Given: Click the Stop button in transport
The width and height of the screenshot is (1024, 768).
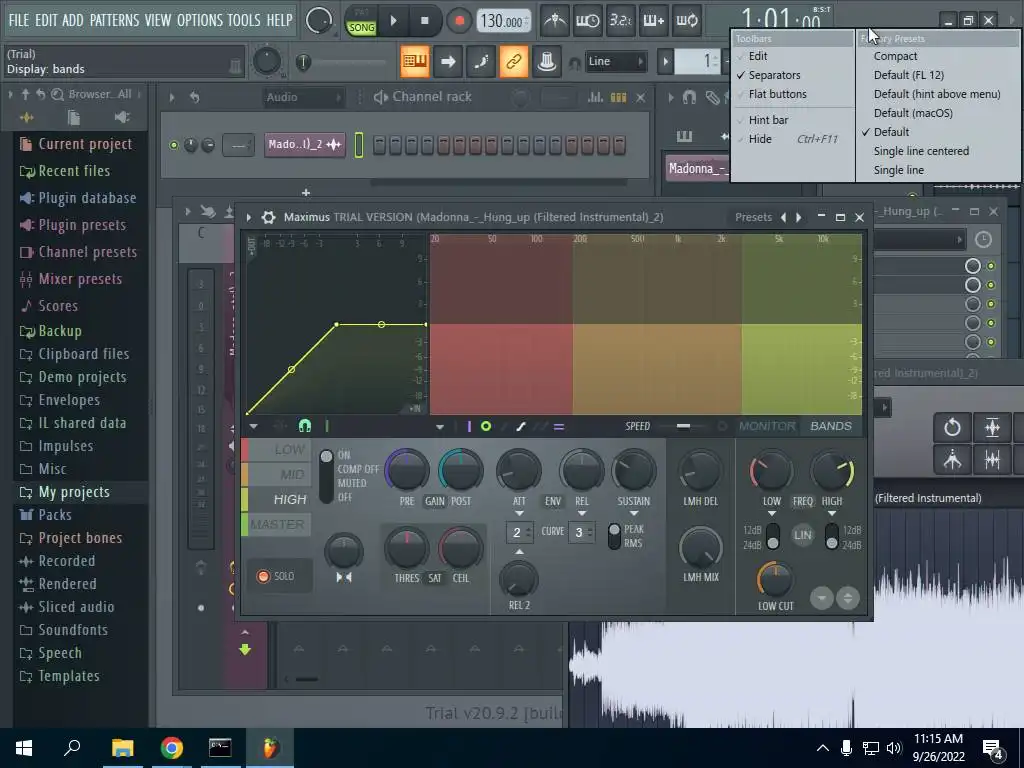Looking at the screenshot, I should coord(424,21).
